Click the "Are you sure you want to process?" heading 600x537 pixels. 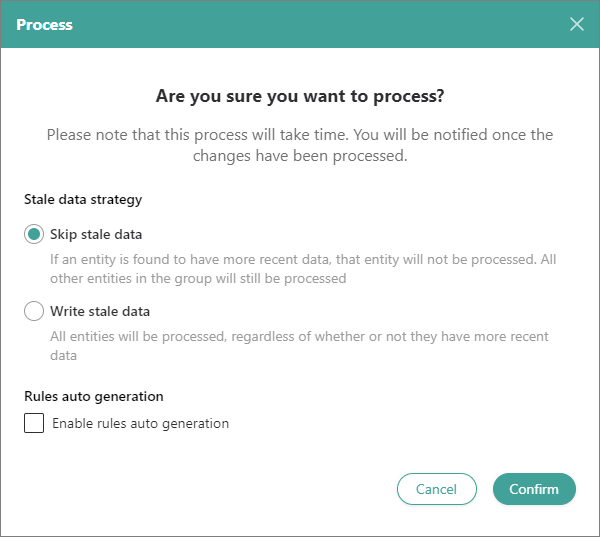pos(300,97)
